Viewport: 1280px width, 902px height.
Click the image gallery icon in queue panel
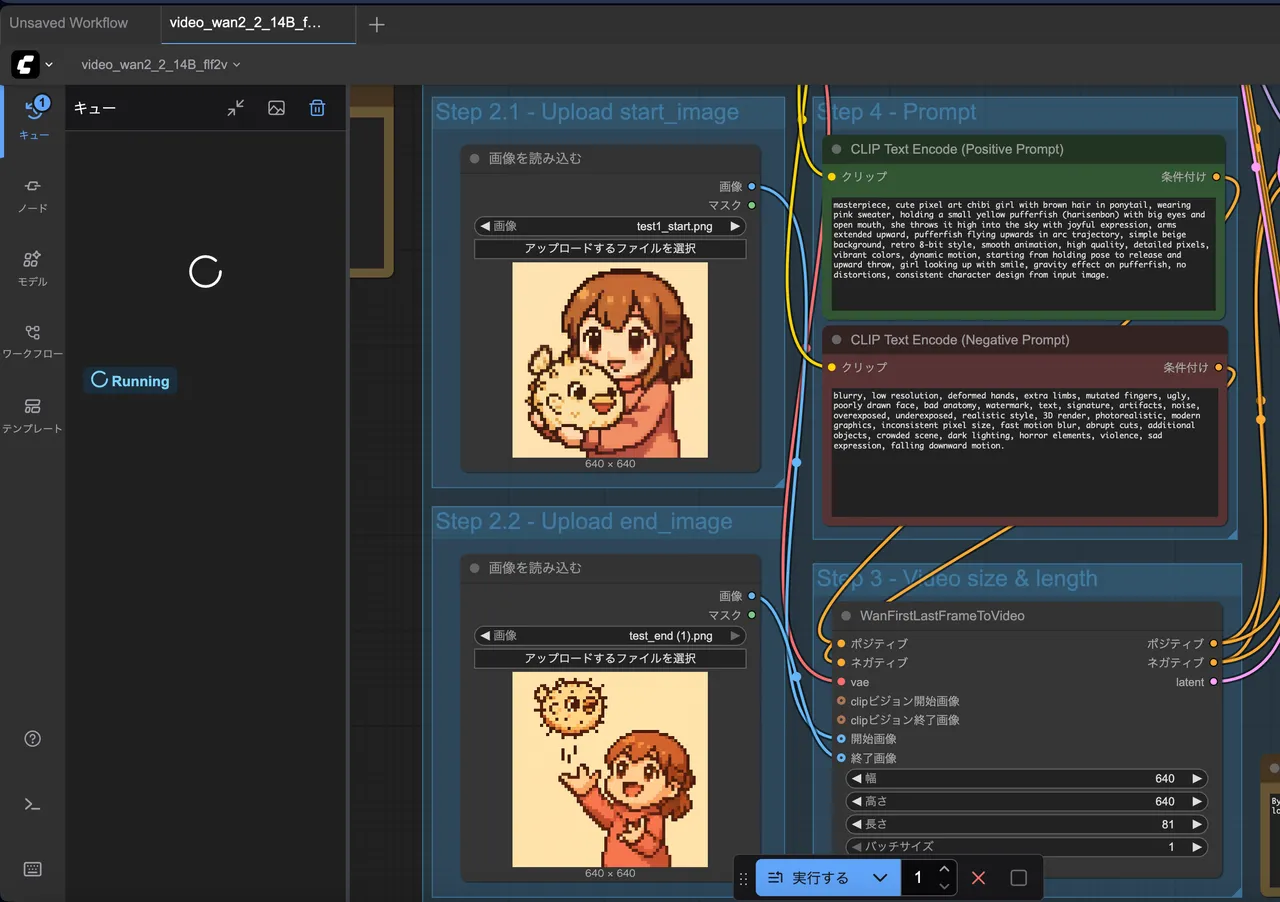tap(277, 108)
